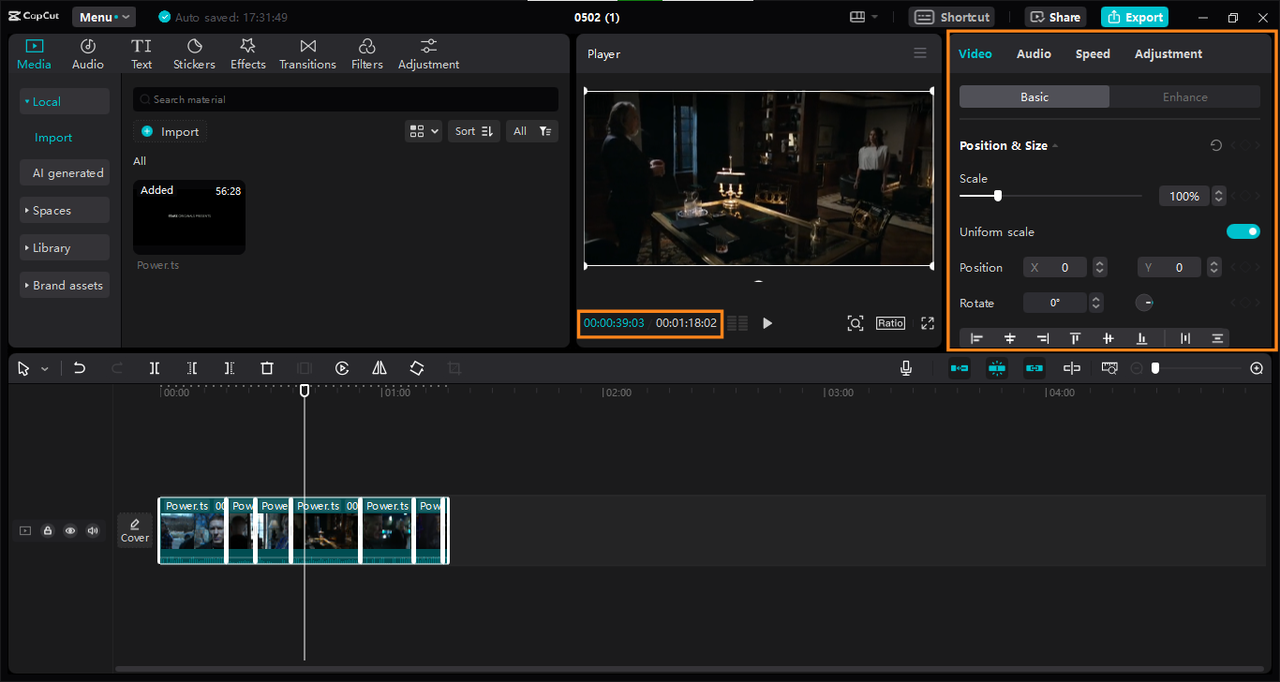This screenshot has width=1280, height=682.
Task: Click the Scale 100% value field
Action: (1184, 196)
